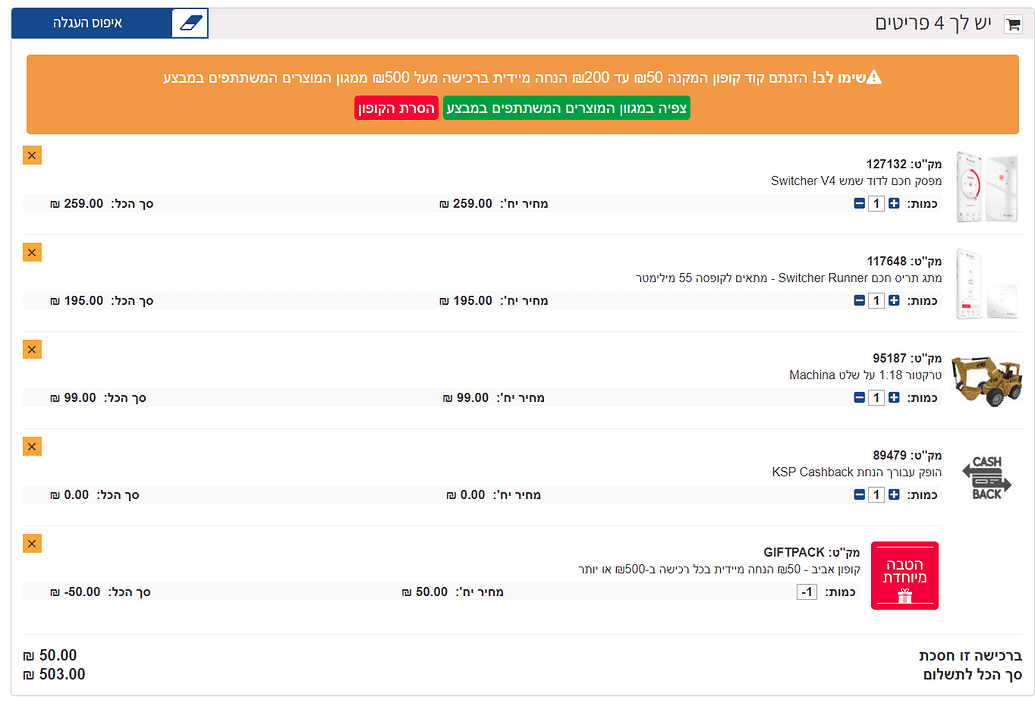Click SKU number 89479
1035x702 pixels.
890,455
